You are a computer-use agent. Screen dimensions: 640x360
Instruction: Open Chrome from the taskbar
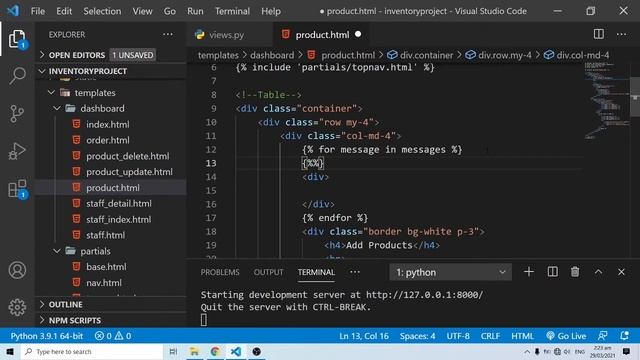215,351
